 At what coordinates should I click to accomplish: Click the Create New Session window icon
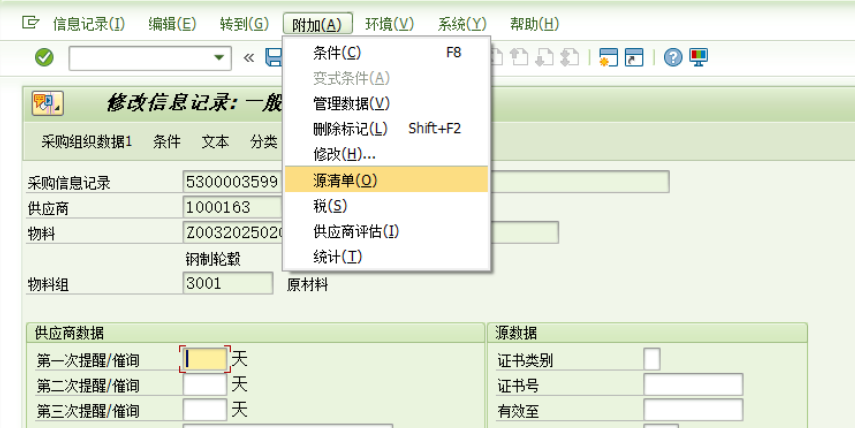(607, 57)
